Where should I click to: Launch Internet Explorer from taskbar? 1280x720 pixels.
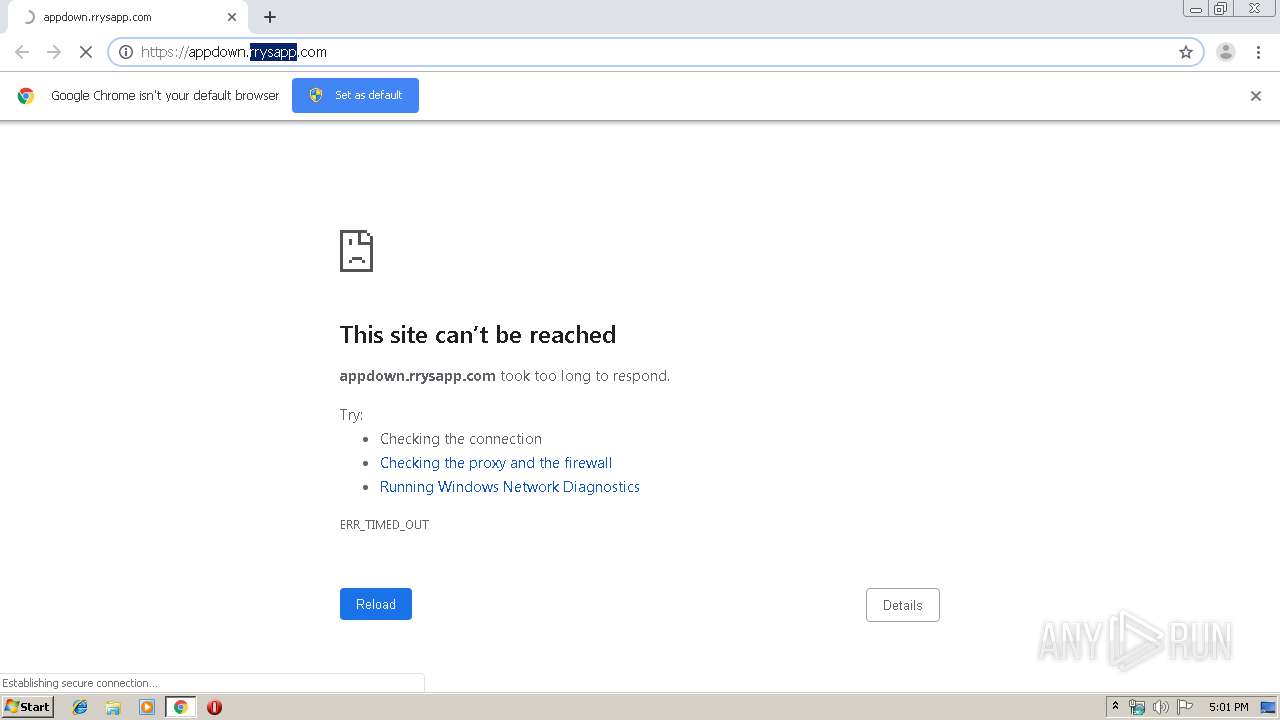(x=80, y=707)
